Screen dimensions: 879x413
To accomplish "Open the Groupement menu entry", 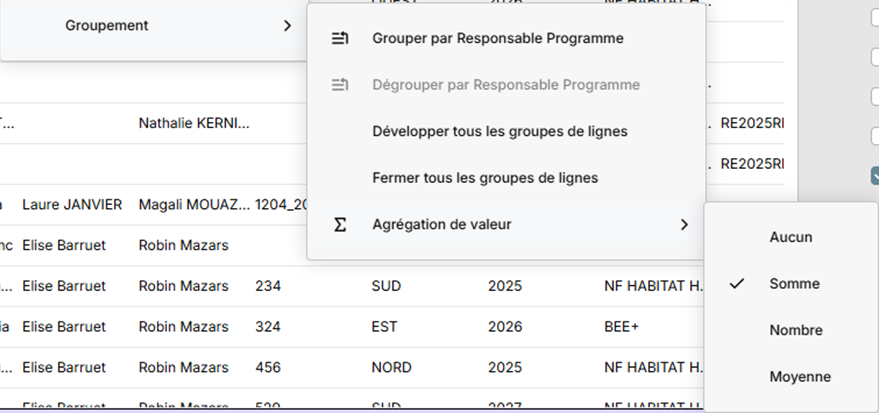I will [107, 26].
